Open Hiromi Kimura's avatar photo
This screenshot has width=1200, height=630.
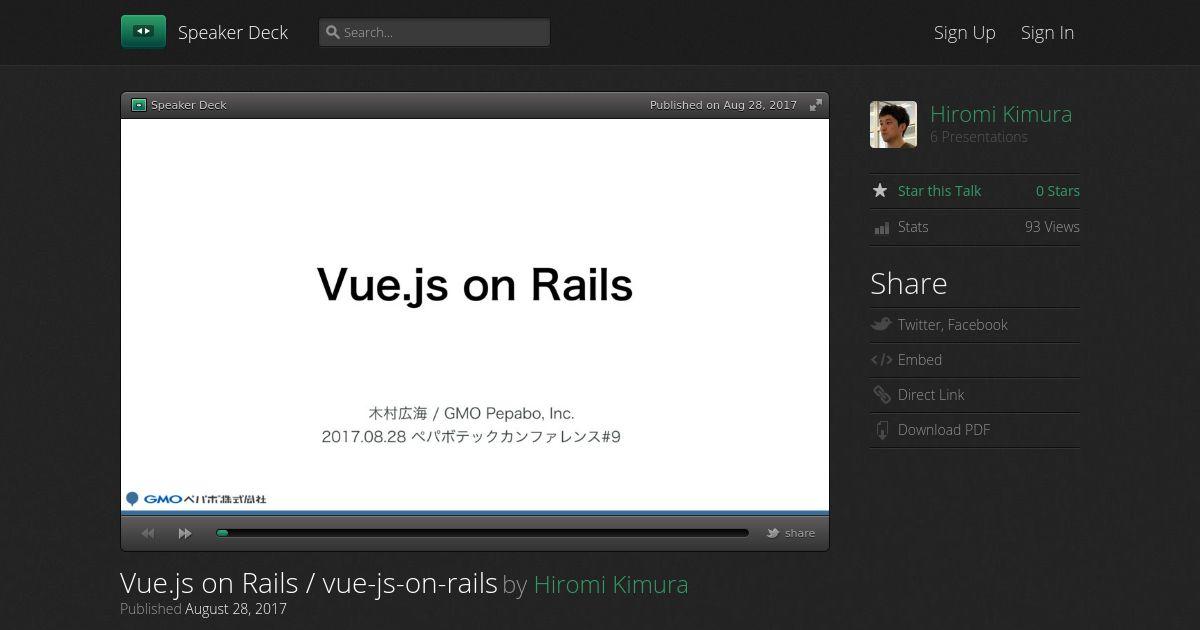[893, 125]
